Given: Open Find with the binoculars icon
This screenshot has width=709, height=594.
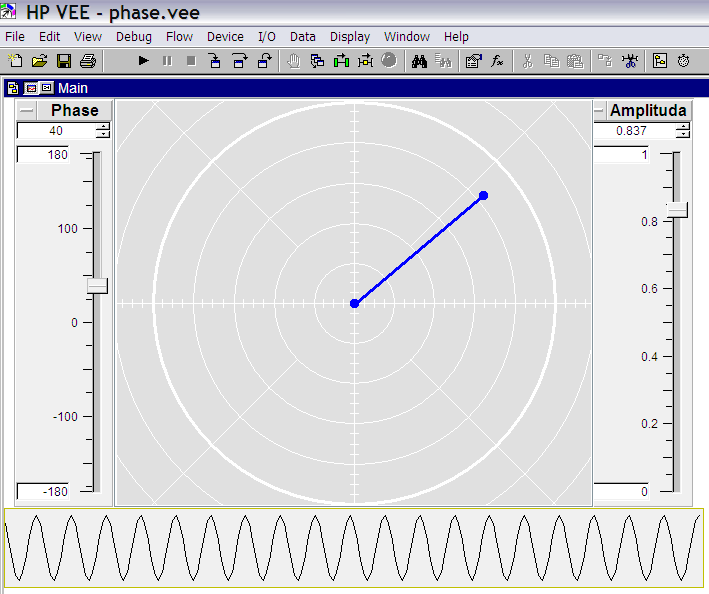Looking at the screenshot, I should (419, 61).
